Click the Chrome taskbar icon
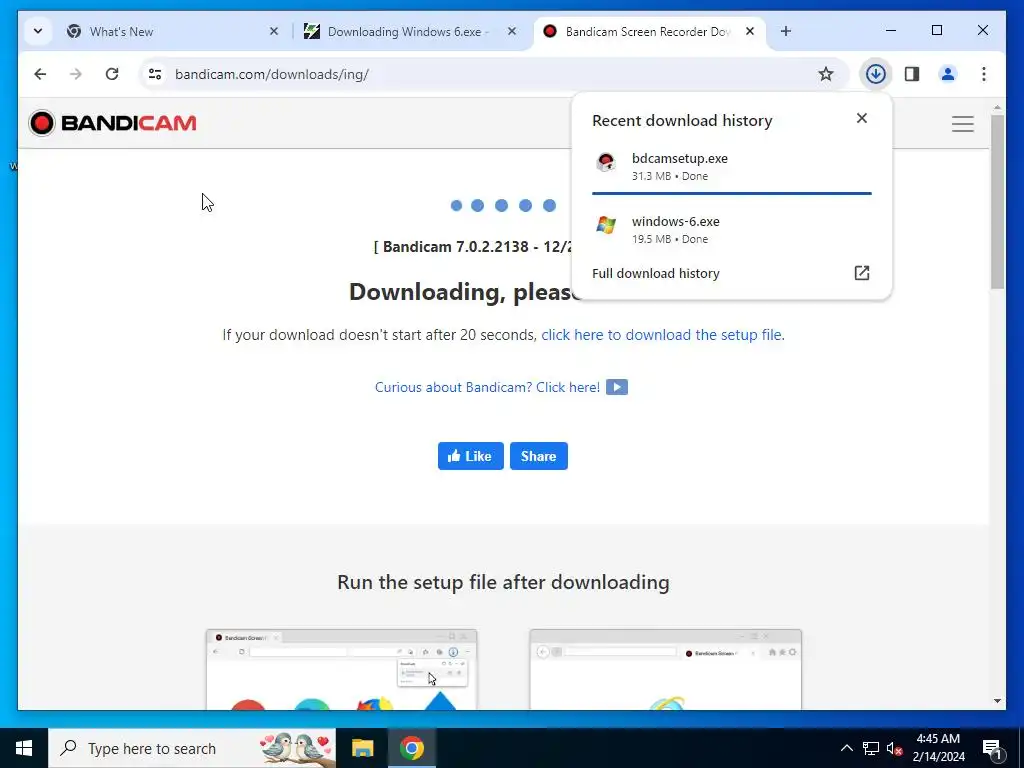1024x768 pixels. pos(411,748)
